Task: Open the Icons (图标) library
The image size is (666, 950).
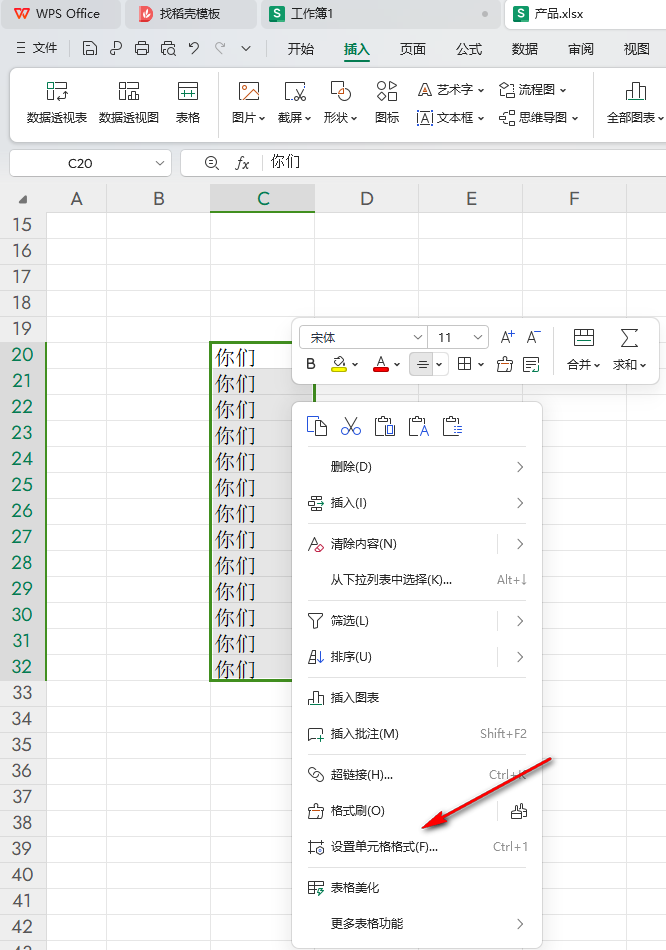Action: point(387,102)
